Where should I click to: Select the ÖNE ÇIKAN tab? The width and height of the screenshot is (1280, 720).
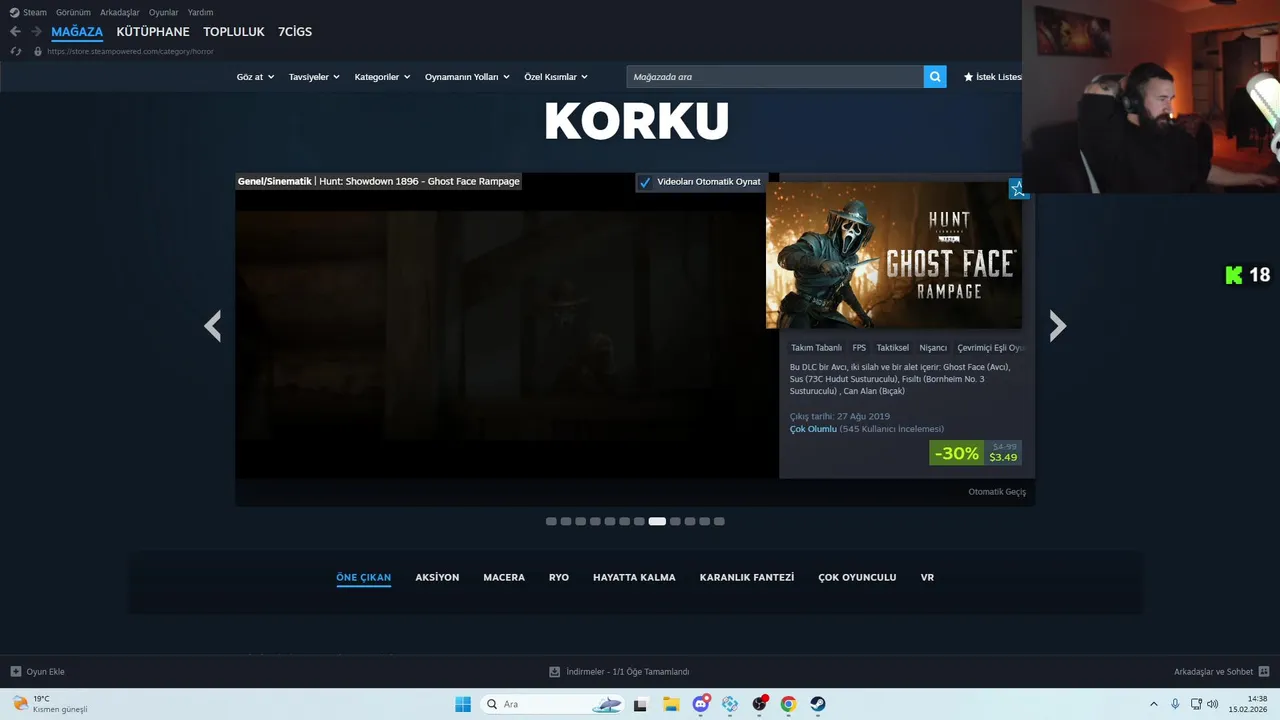coord(363,577)
